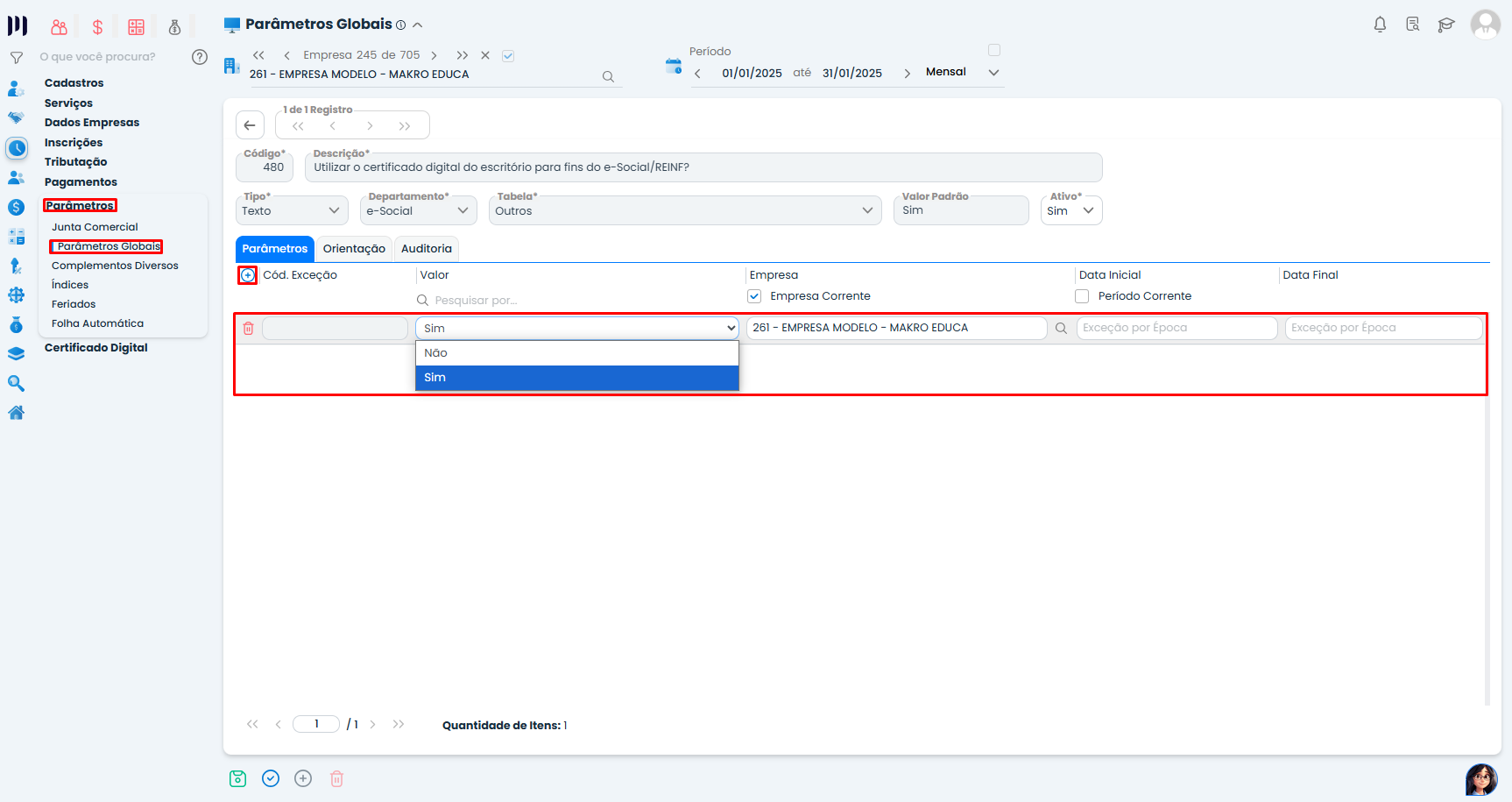Open the graduation cap training icon

pos(1445,25)
